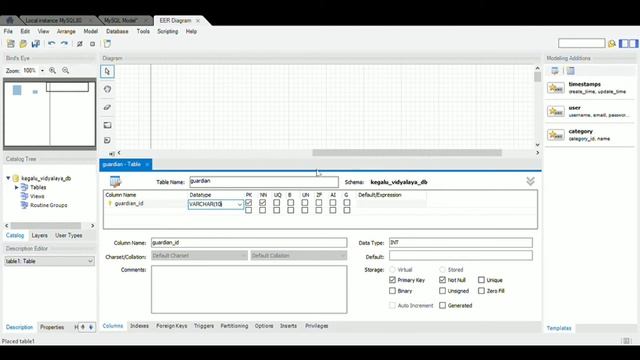This screenshot has width=640, height=360.
Task: Enable the Unique checkbox
Action: pyautogui.click(x=481, y=280)
